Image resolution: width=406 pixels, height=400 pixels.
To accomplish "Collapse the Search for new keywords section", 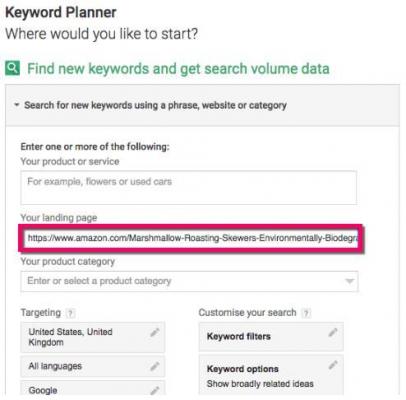I will pos(16,105).
